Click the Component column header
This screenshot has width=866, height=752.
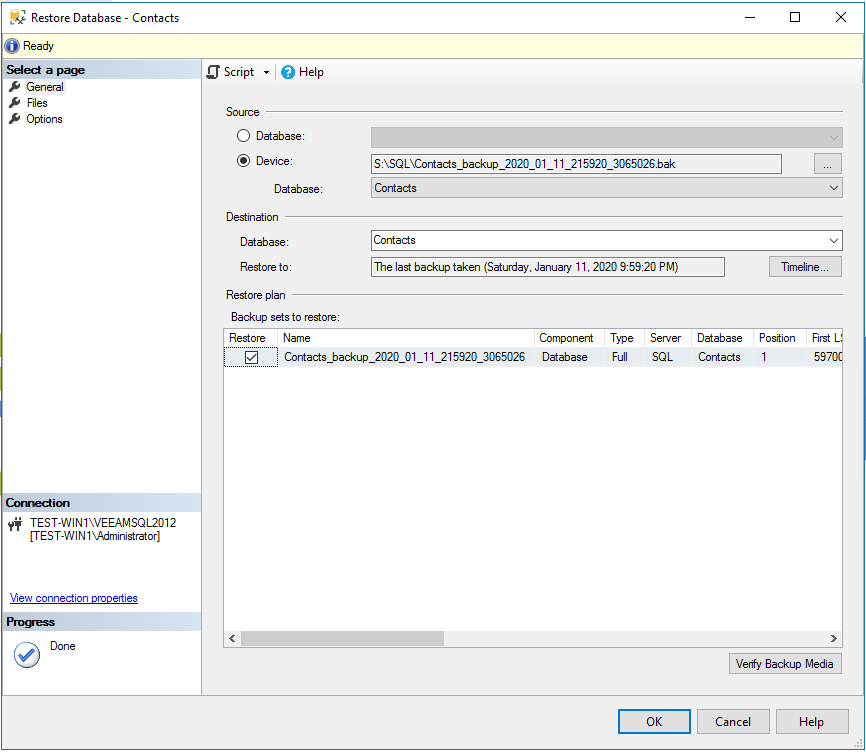coord(569,338)
